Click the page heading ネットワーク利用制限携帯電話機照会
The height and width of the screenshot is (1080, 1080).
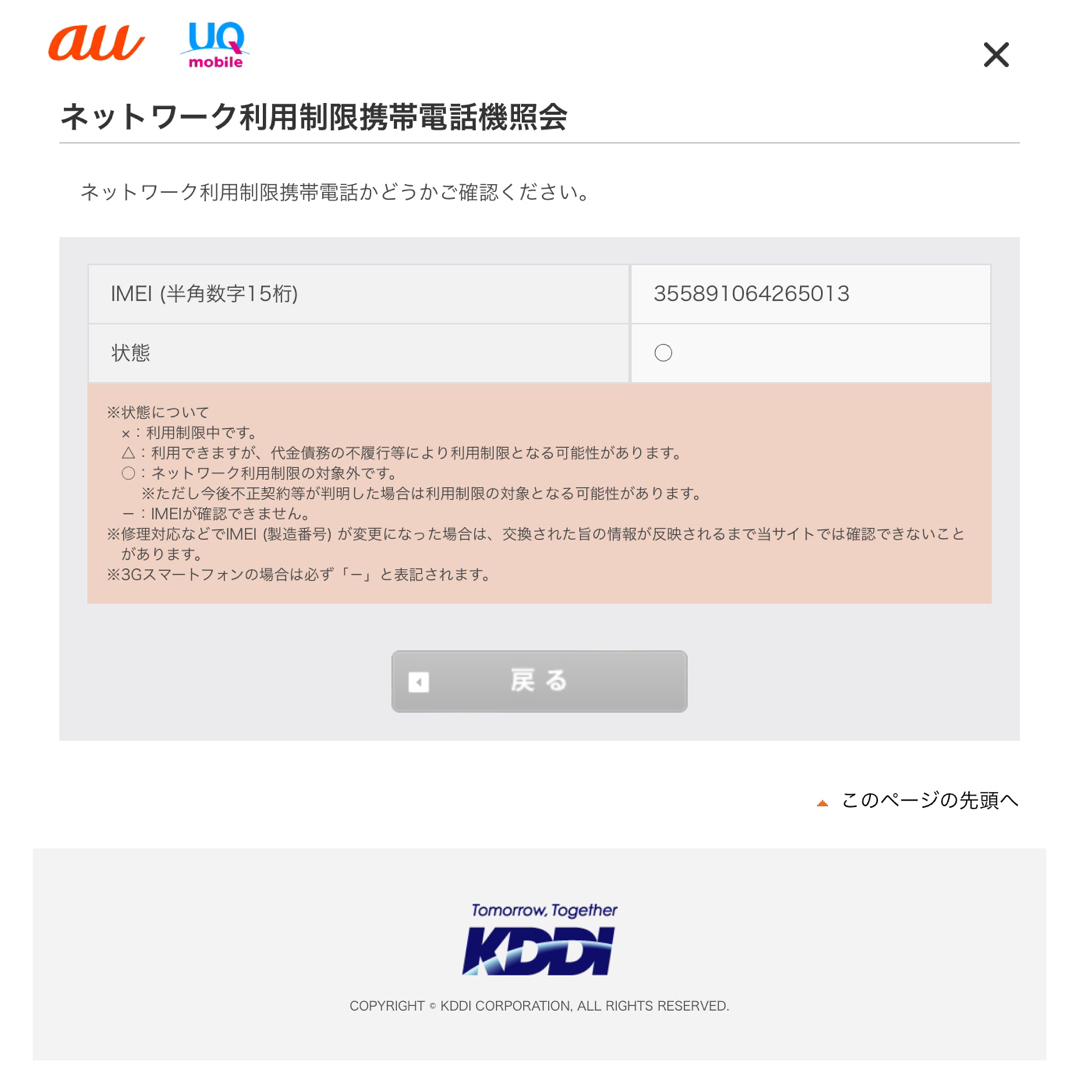[314, 116]
